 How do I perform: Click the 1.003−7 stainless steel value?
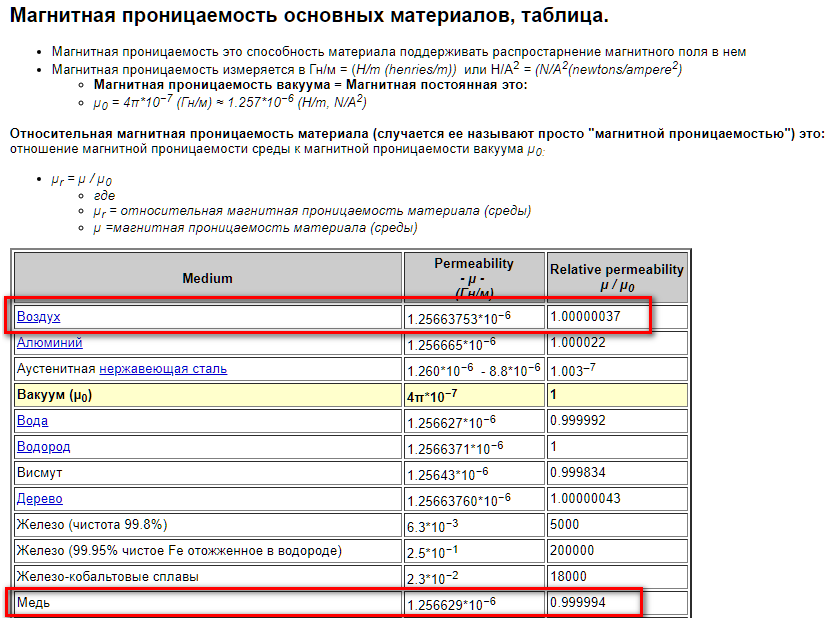click(x=573, y=369)
